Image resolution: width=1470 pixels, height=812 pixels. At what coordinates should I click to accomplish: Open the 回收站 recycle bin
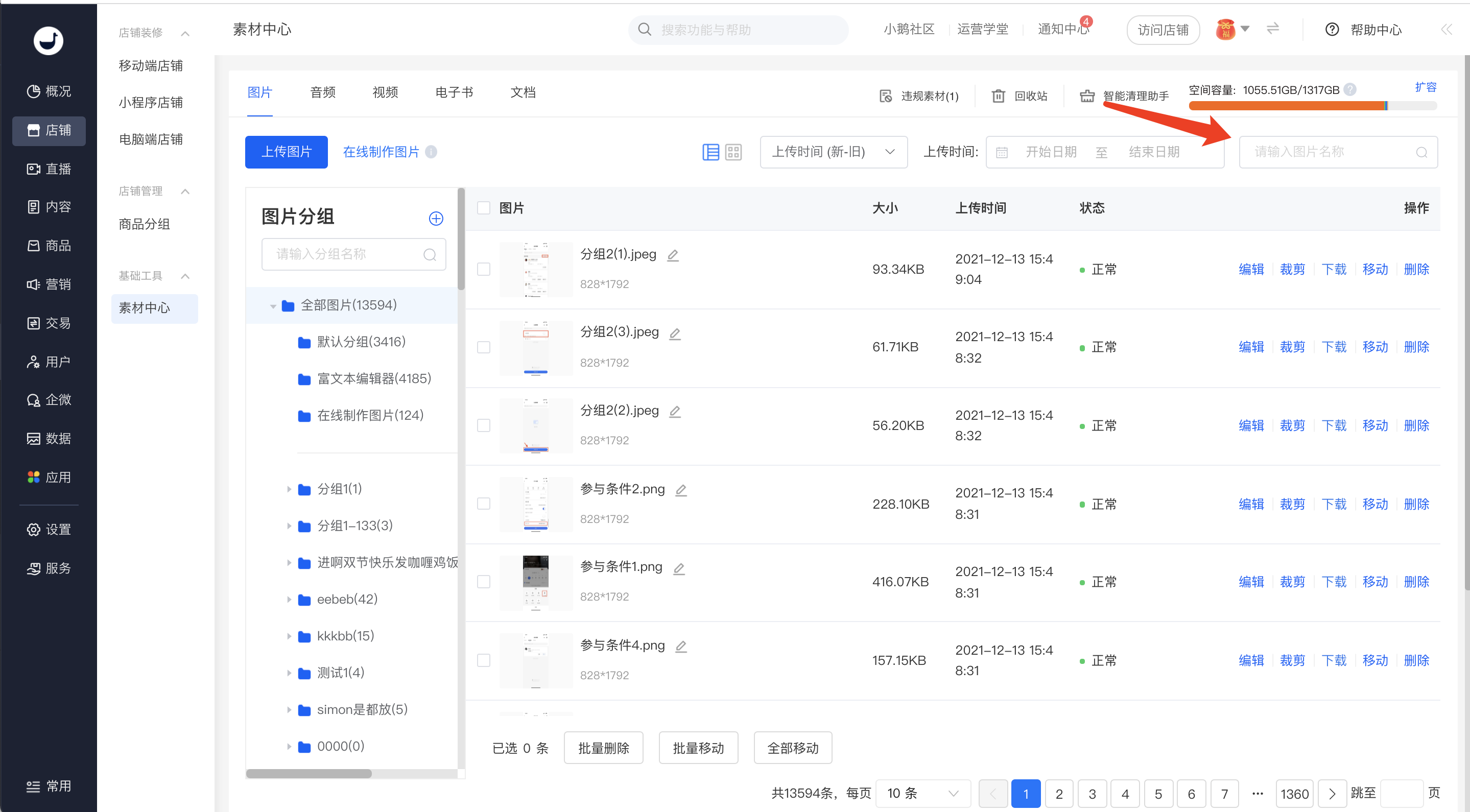1019,96
